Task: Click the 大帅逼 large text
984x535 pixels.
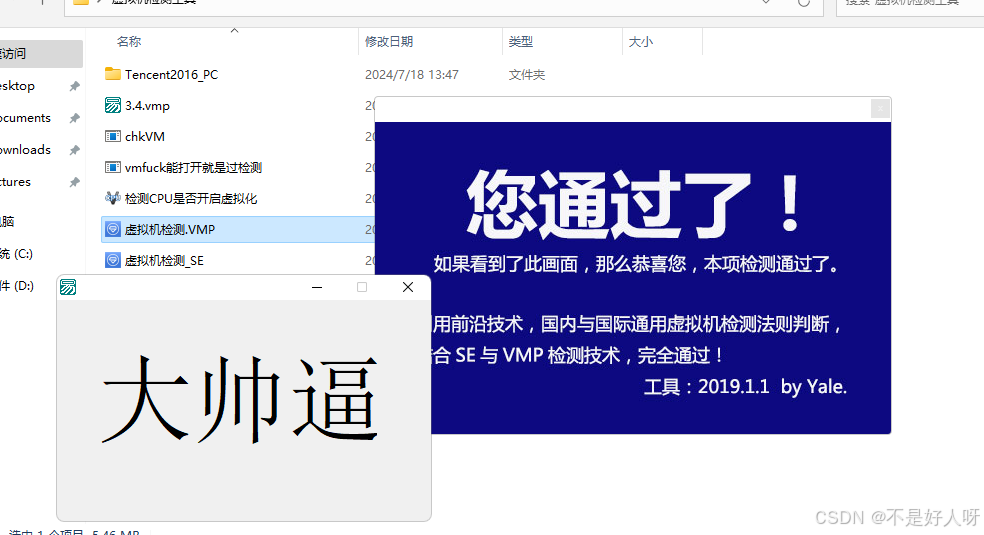Action: click(240, 399)
